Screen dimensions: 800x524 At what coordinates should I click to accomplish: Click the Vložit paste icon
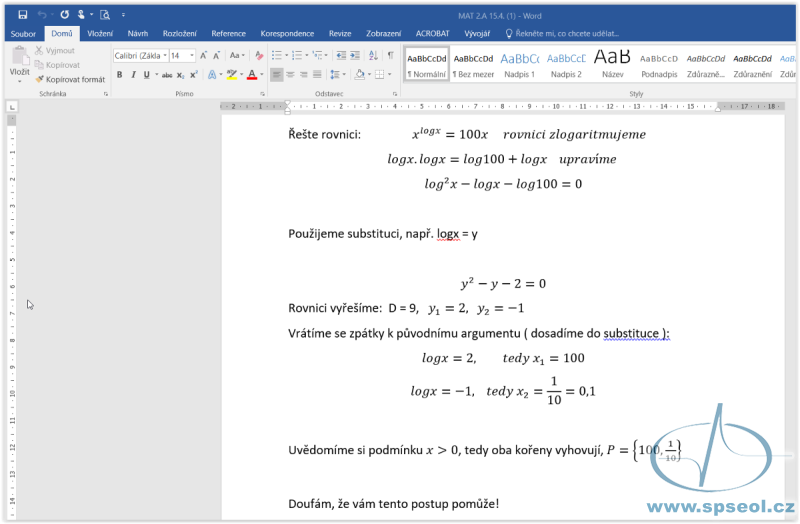(x=19, y=56)
